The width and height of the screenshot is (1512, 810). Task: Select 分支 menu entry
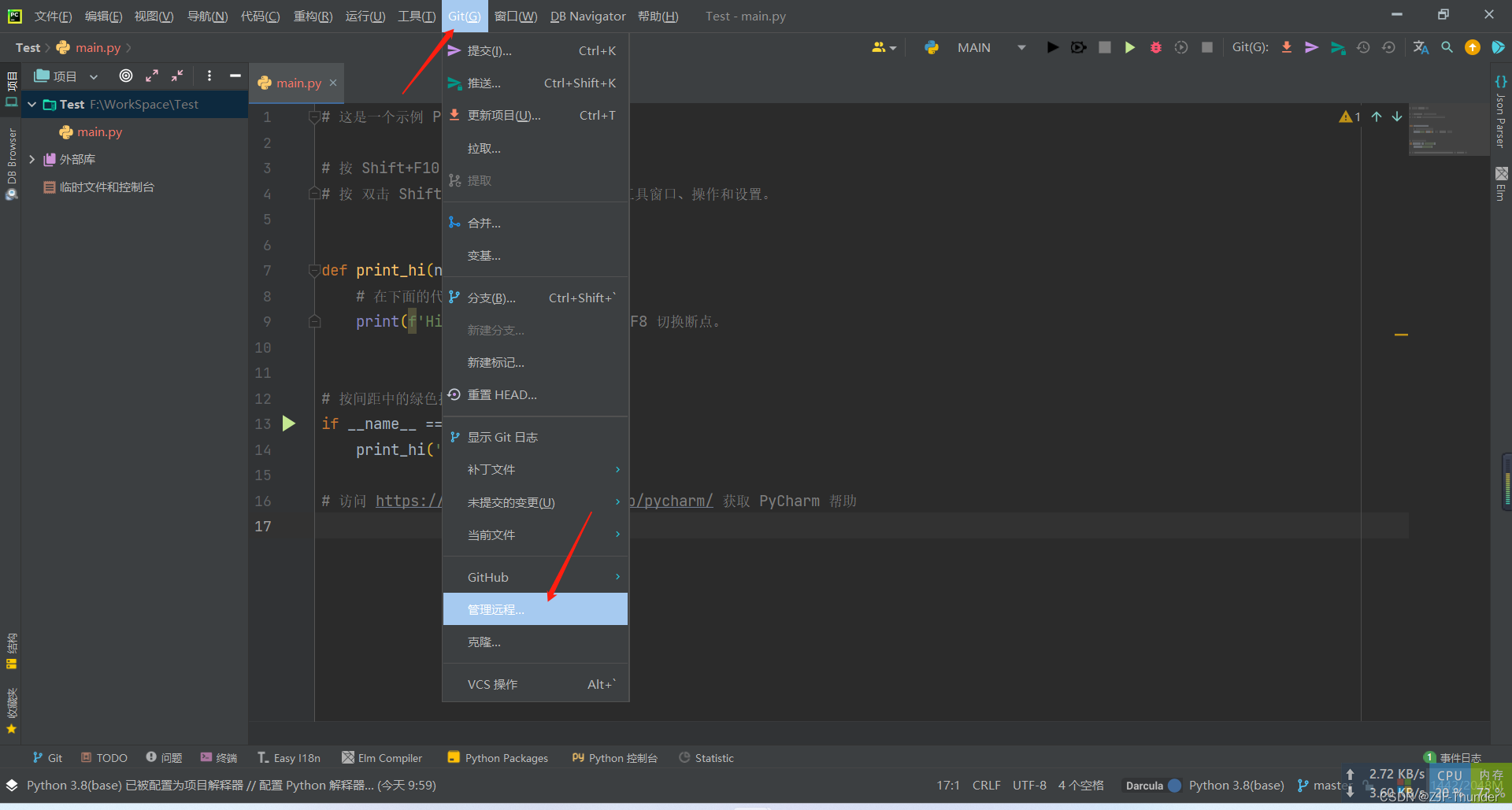tap(535, 298)
